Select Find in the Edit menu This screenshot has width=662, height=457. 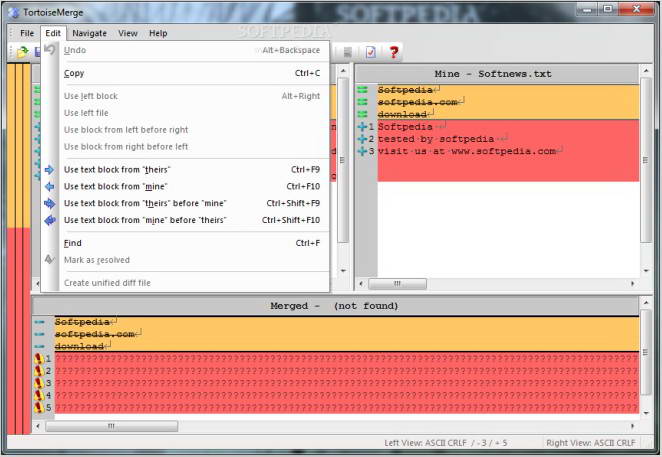(x=73, y=243)
